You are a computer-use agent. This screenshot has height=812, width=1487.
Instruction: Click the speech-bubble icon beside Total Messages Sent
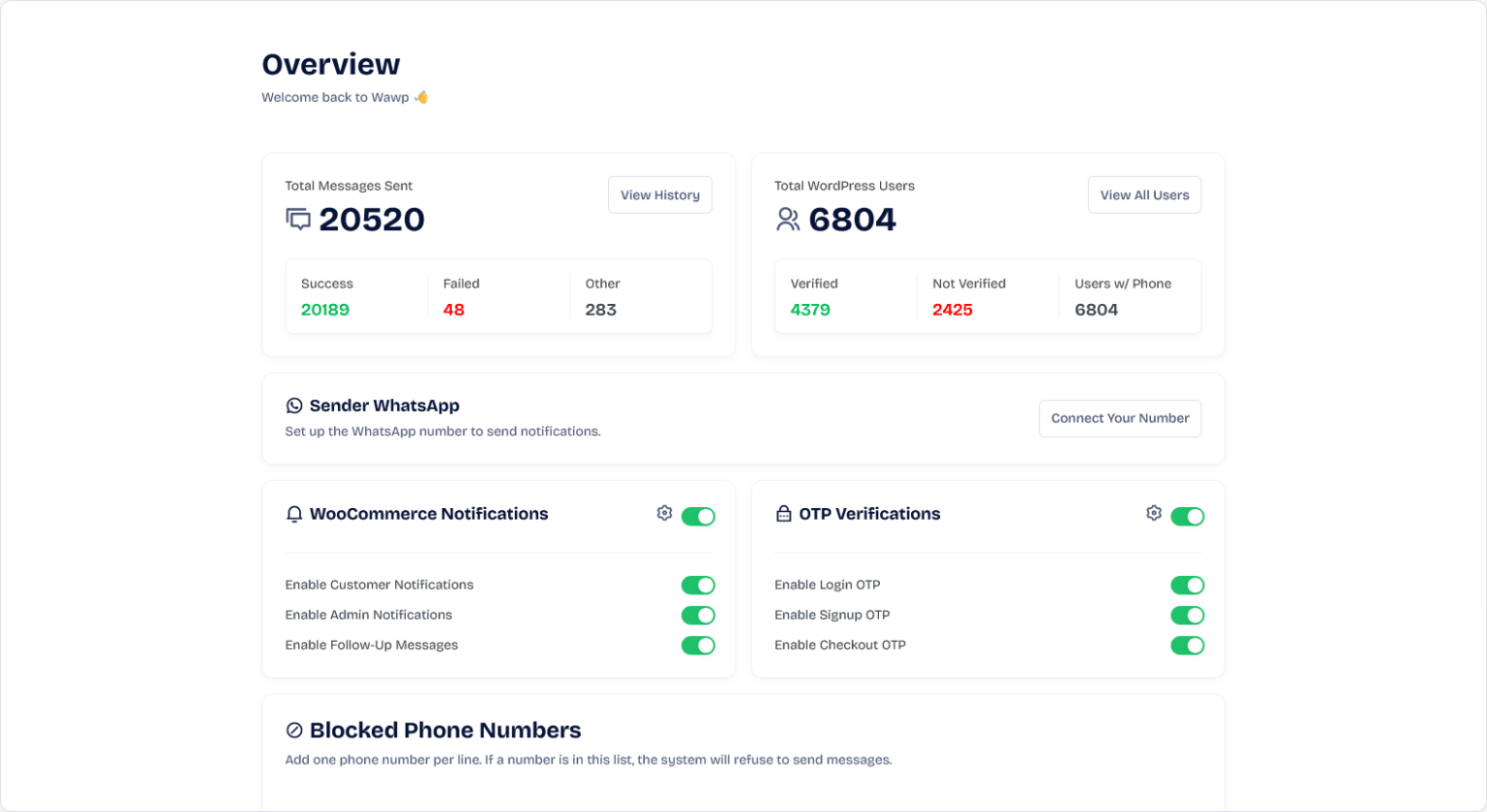[298, 220]
